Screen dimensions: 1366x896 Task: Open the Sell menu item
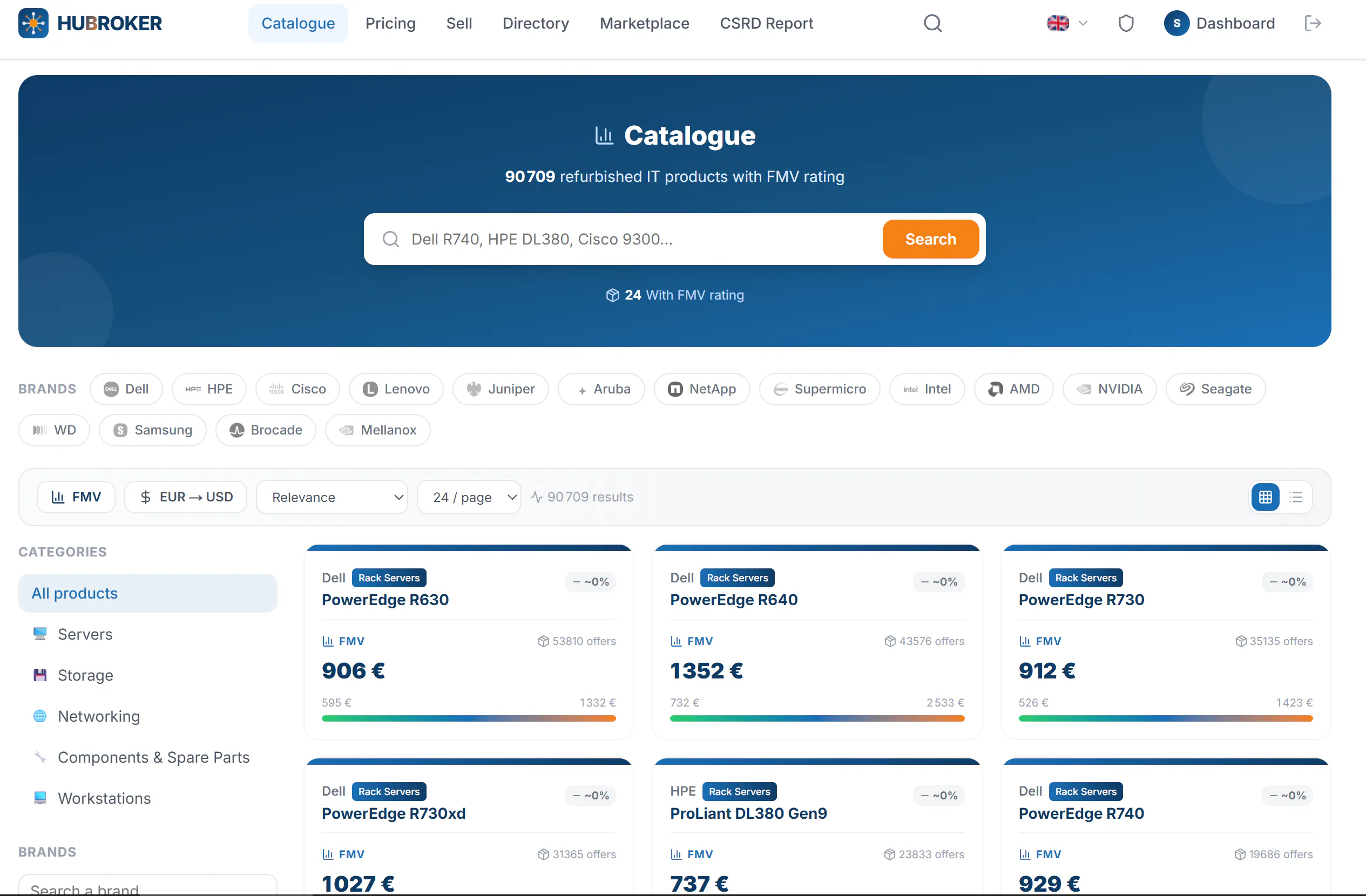tap(459, 24)
